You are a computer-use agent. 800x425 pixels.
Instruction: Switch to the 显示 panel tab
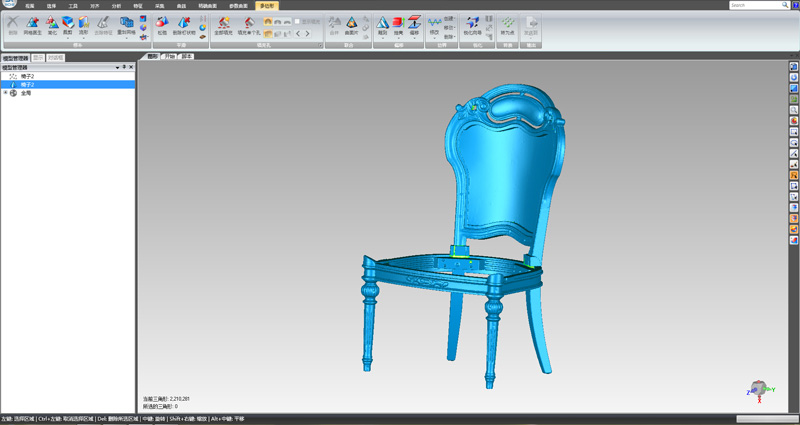38,57
